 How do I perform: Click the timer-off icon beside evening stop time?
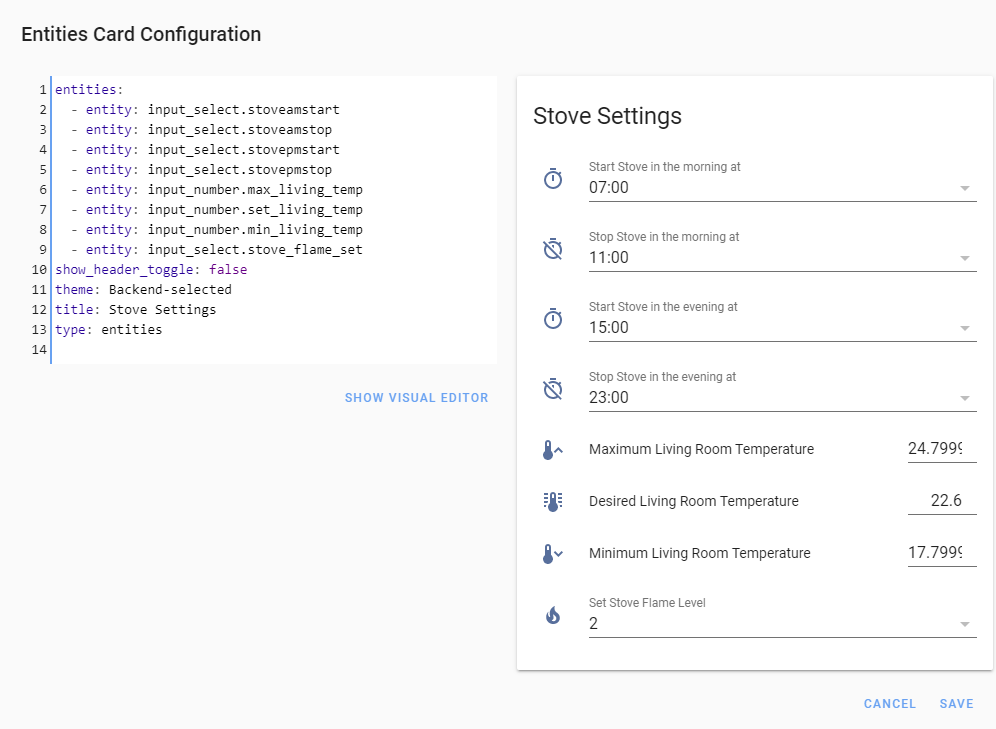(553, 389)
